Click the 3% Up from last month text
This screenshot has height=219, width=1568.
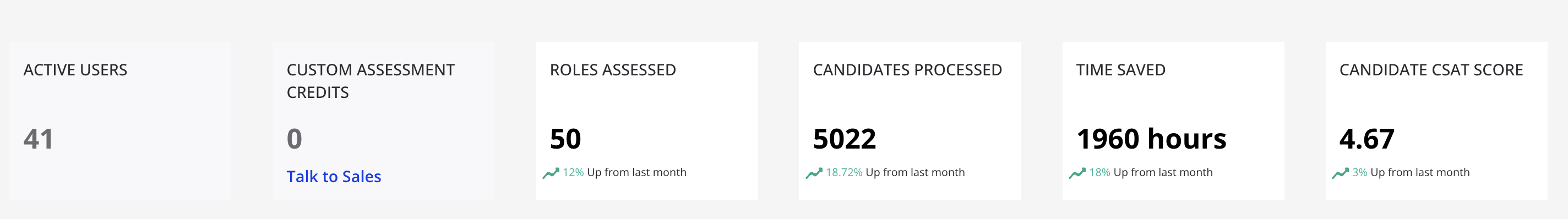click(x=1411, y=173)
